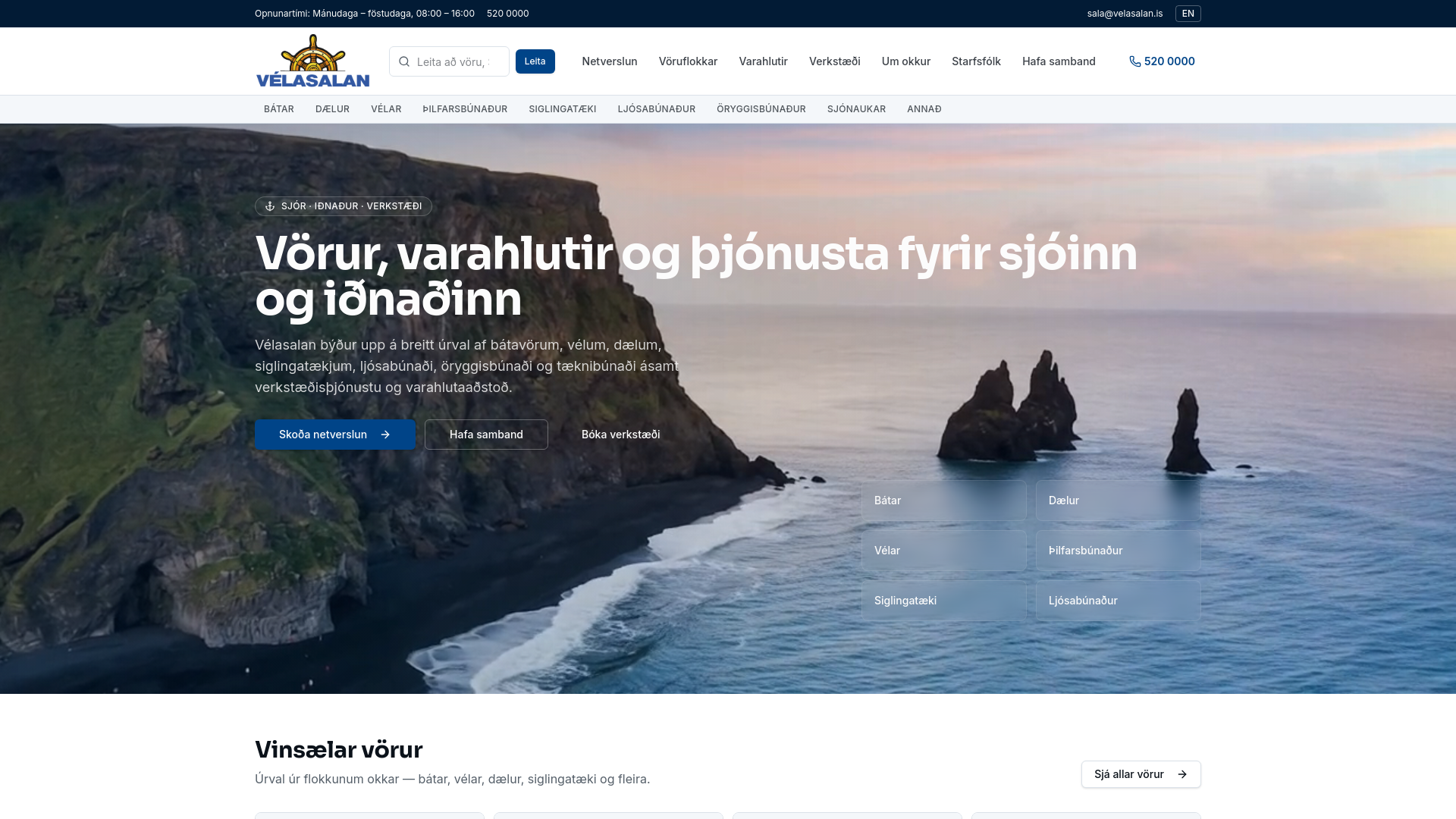The height and width of the screenshot is (819, 1456).
Task: Click the arrow icon in Sjá allar vörur
Action: [1182, 774]
